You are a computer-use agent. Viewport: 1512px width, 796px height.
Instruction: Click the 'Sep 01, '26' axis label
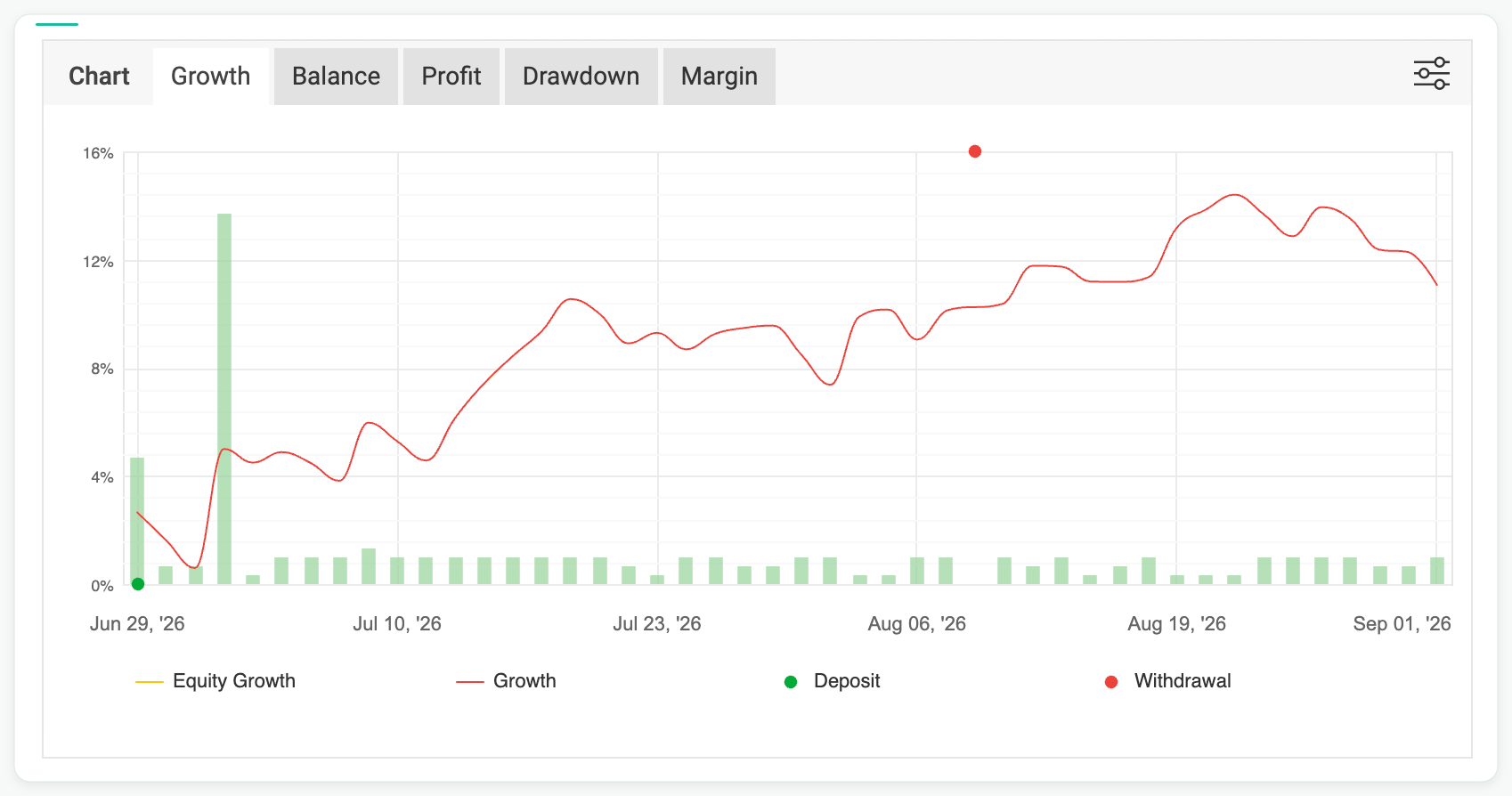[1402, 624]
